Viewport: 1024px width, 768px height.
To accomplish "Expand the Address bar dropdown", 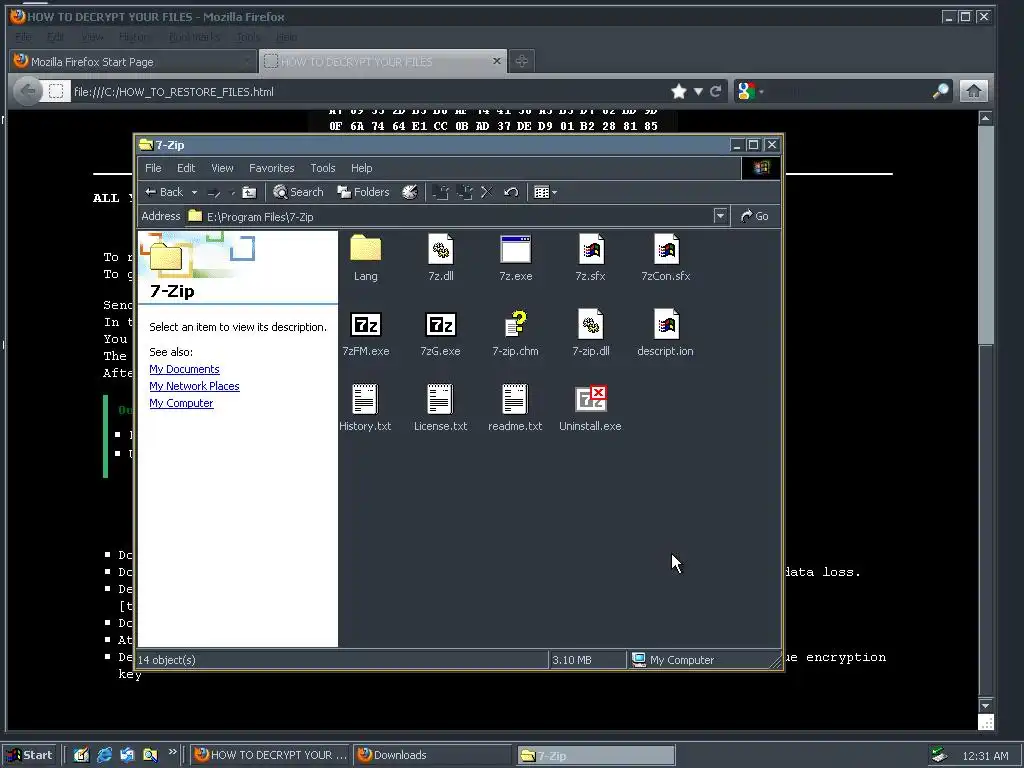I will [720, 216].
